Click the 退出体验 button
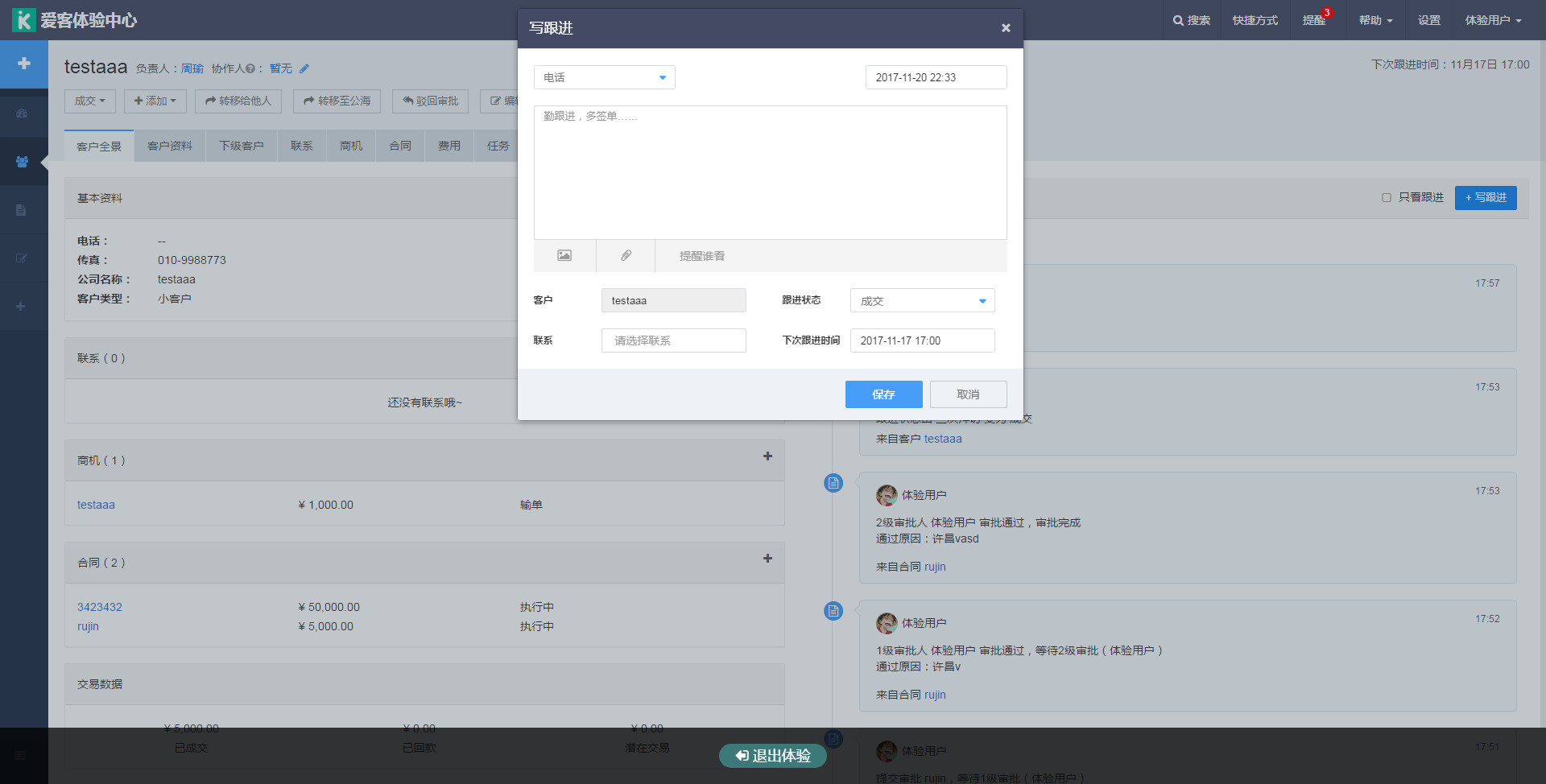This screenshot has width=1546, height=784. tap(773, 756)
